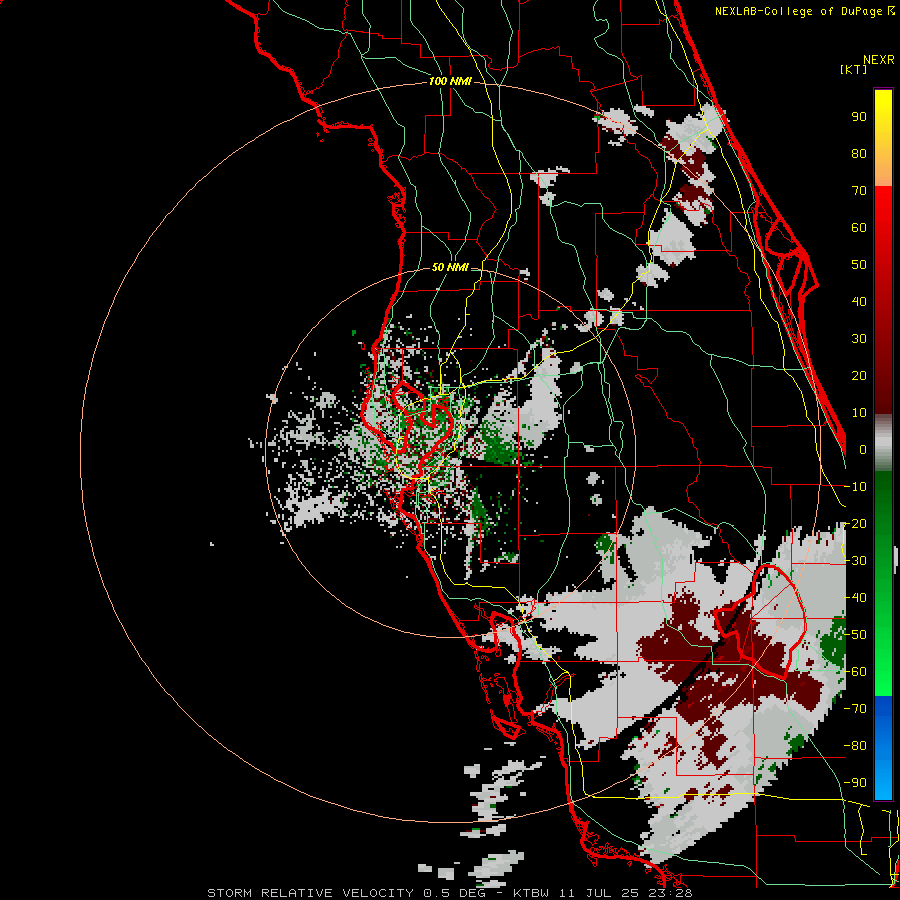This screenshot has height=900, width=900.
Task: Click the Storm Relative Velocity caption at bottom
Action: [x=450, y=893]
